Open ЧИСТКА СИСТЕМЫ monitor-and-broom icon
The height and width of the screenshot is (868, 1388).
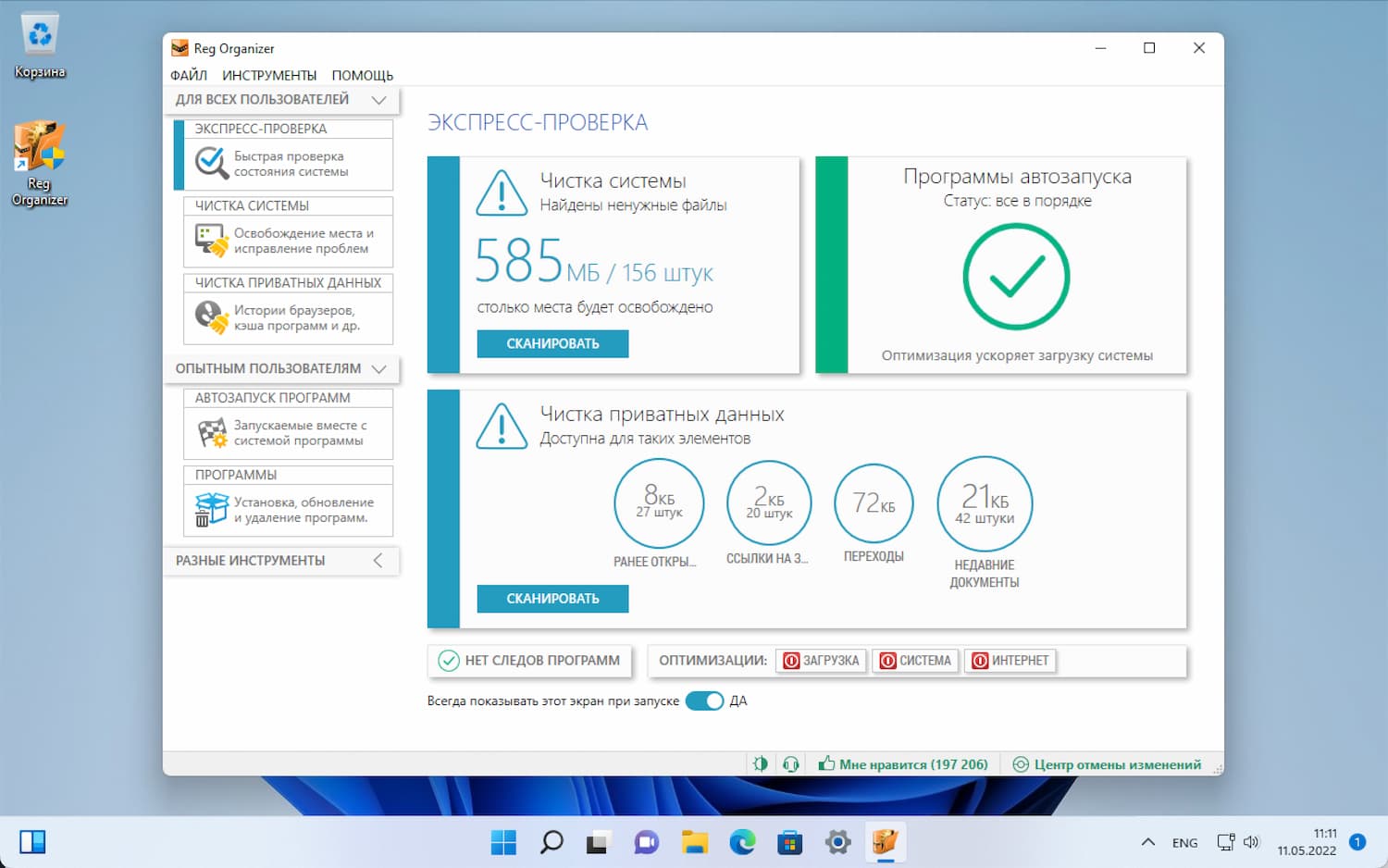[212, 241]
